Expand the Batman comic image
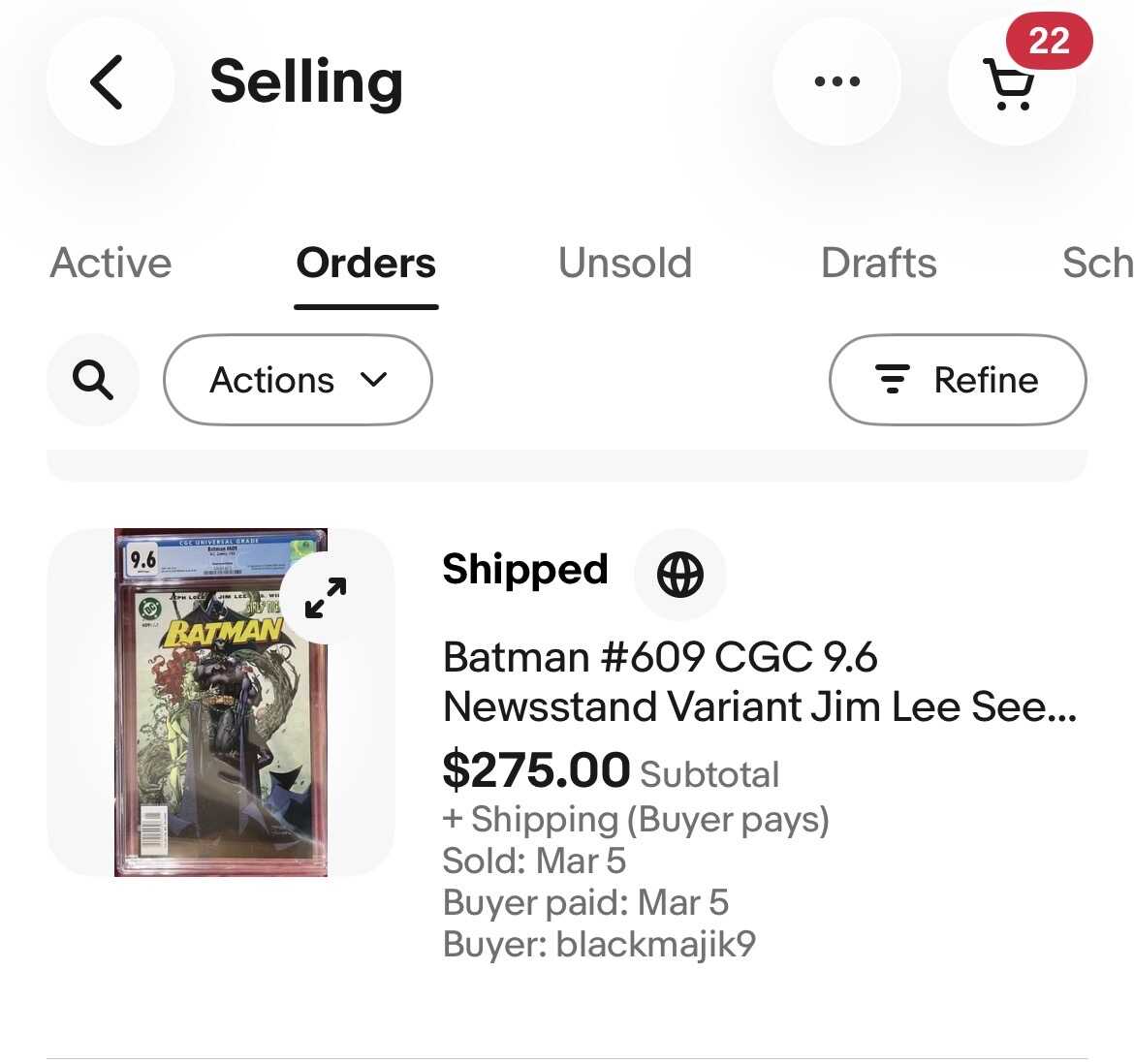This screenshot has height=1064, width=1134. 326,598
